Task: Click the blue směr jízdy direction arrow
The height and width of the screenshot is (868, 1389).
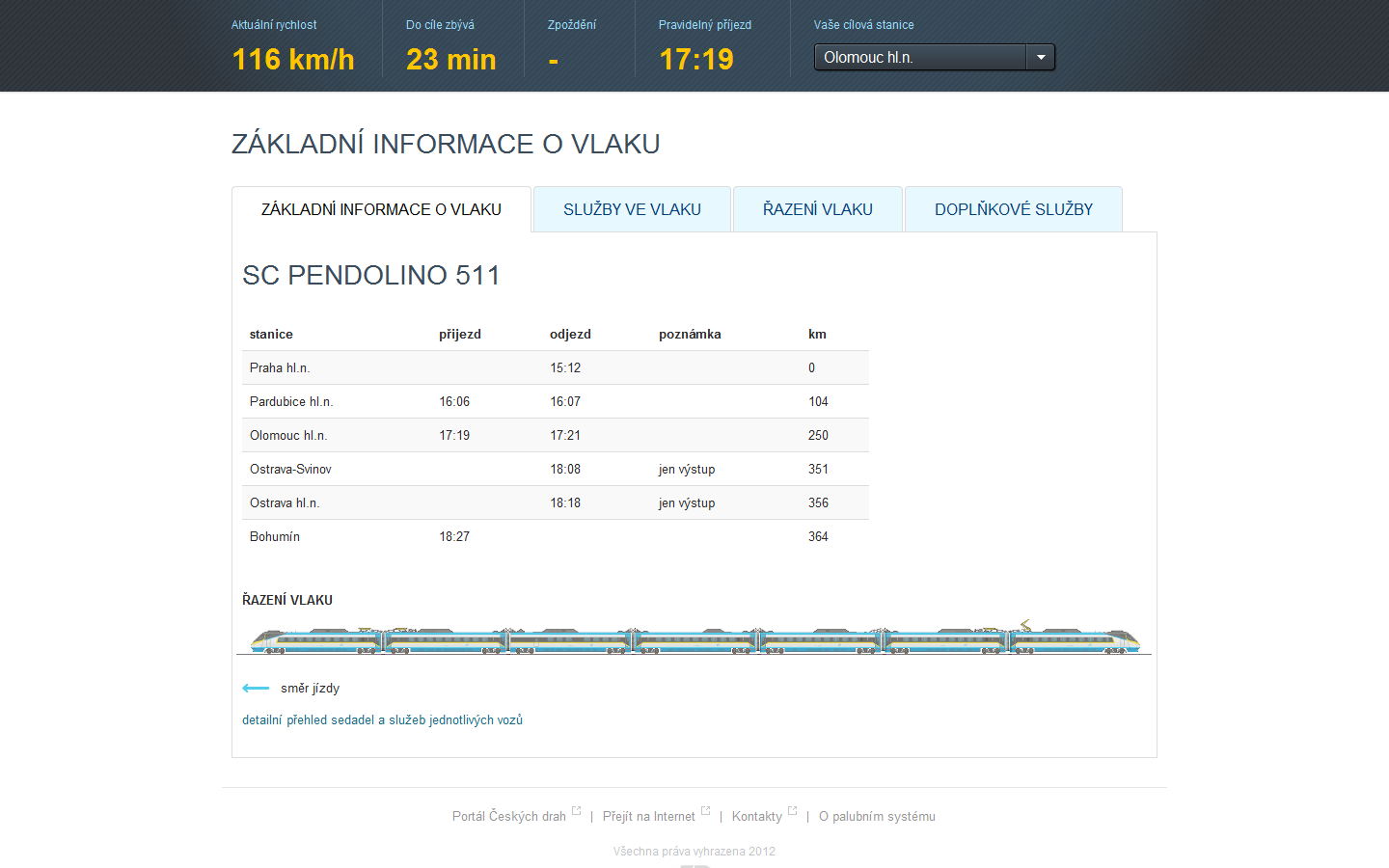Action: click(256, 688)
